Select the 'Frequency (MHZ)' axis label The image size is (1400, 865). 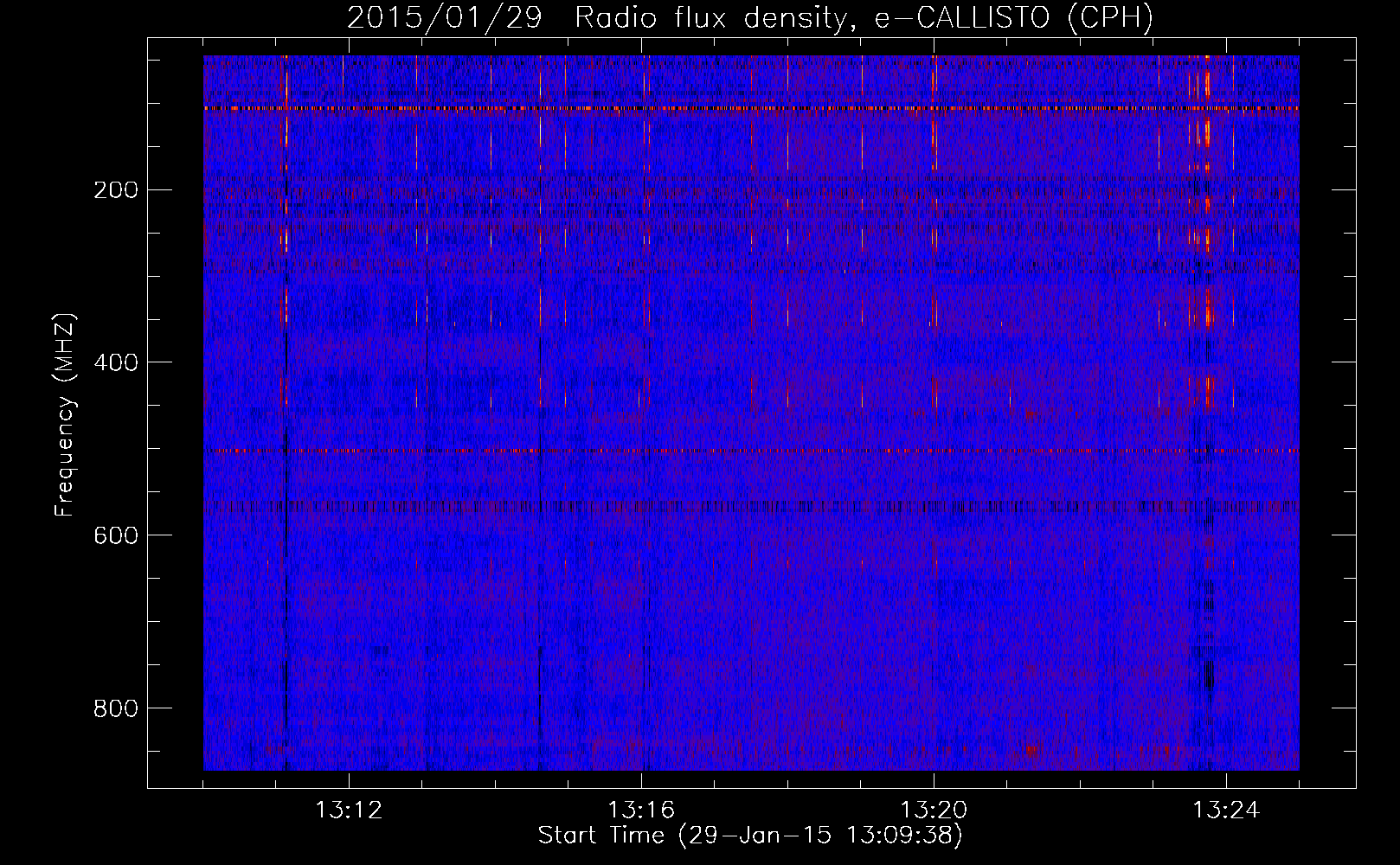[x=64, y=415]
